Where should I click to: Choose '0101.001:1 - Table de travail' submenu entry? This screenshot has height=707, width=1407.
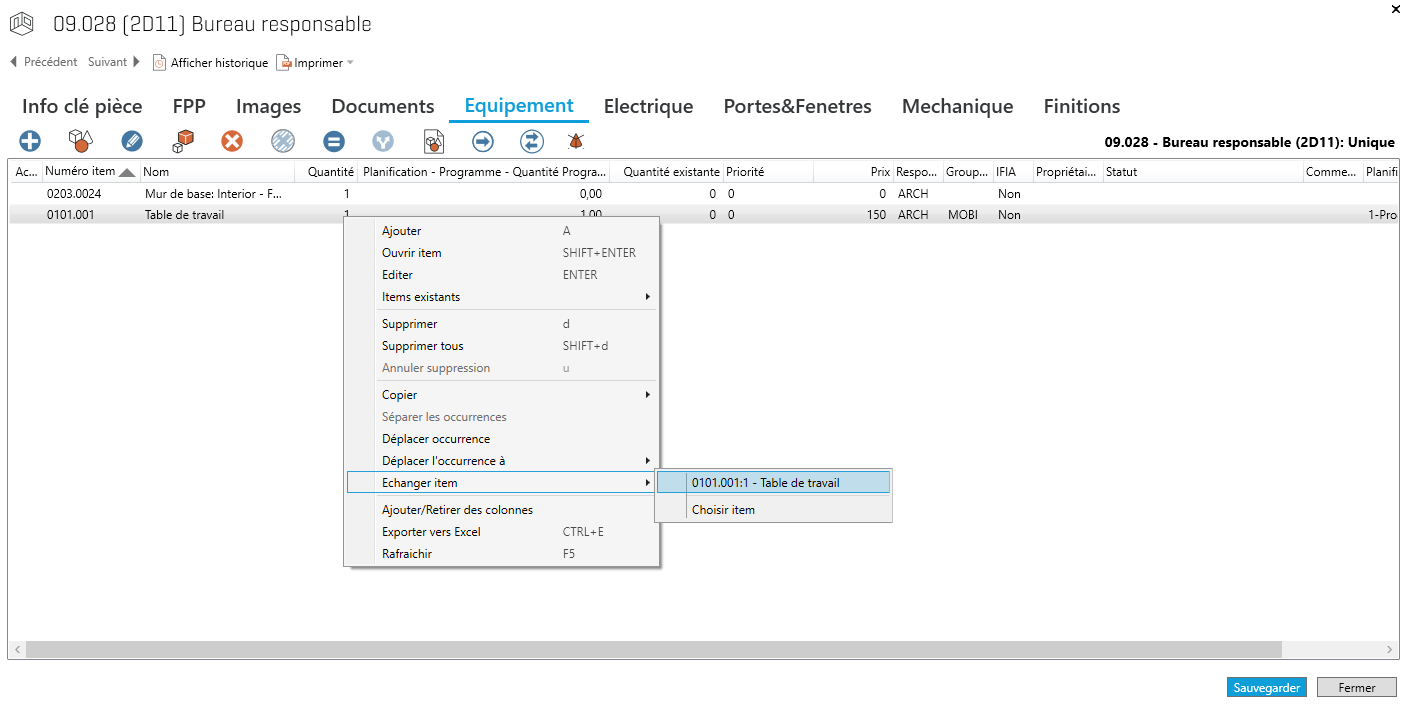click(772, 483)
